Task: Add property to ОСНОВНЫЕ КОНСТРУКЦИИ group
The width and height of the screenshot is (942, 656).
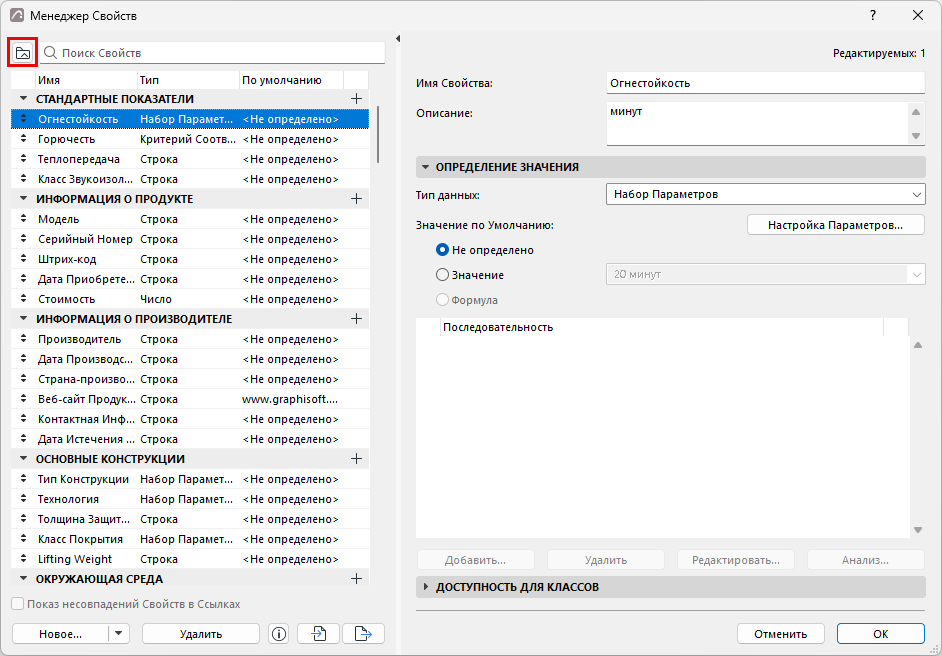Action: pyautogui.click(x=356, y=459)
